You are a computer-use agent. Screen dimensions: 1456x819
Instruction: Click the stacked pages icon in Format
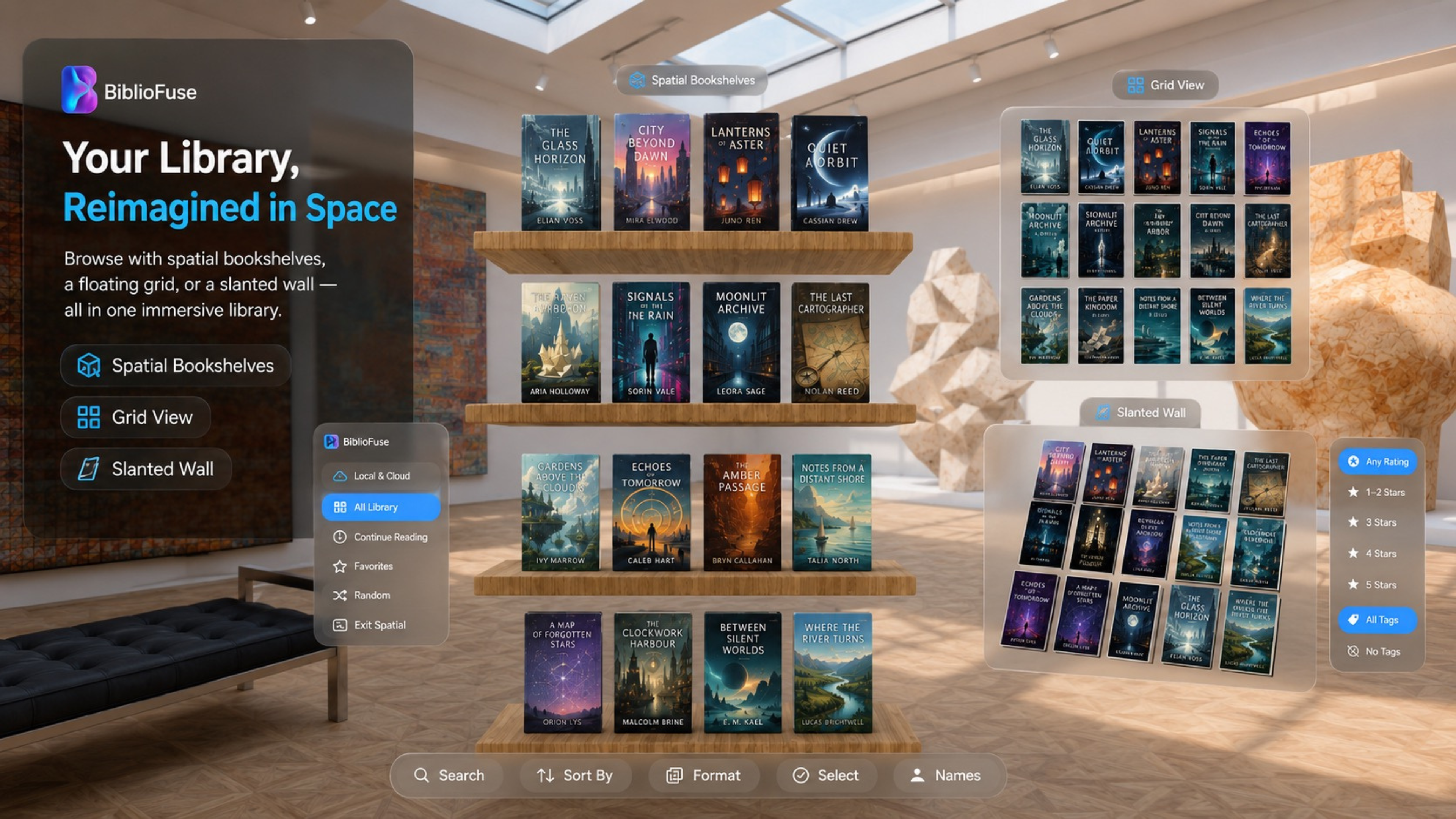[x=674, y=775]
